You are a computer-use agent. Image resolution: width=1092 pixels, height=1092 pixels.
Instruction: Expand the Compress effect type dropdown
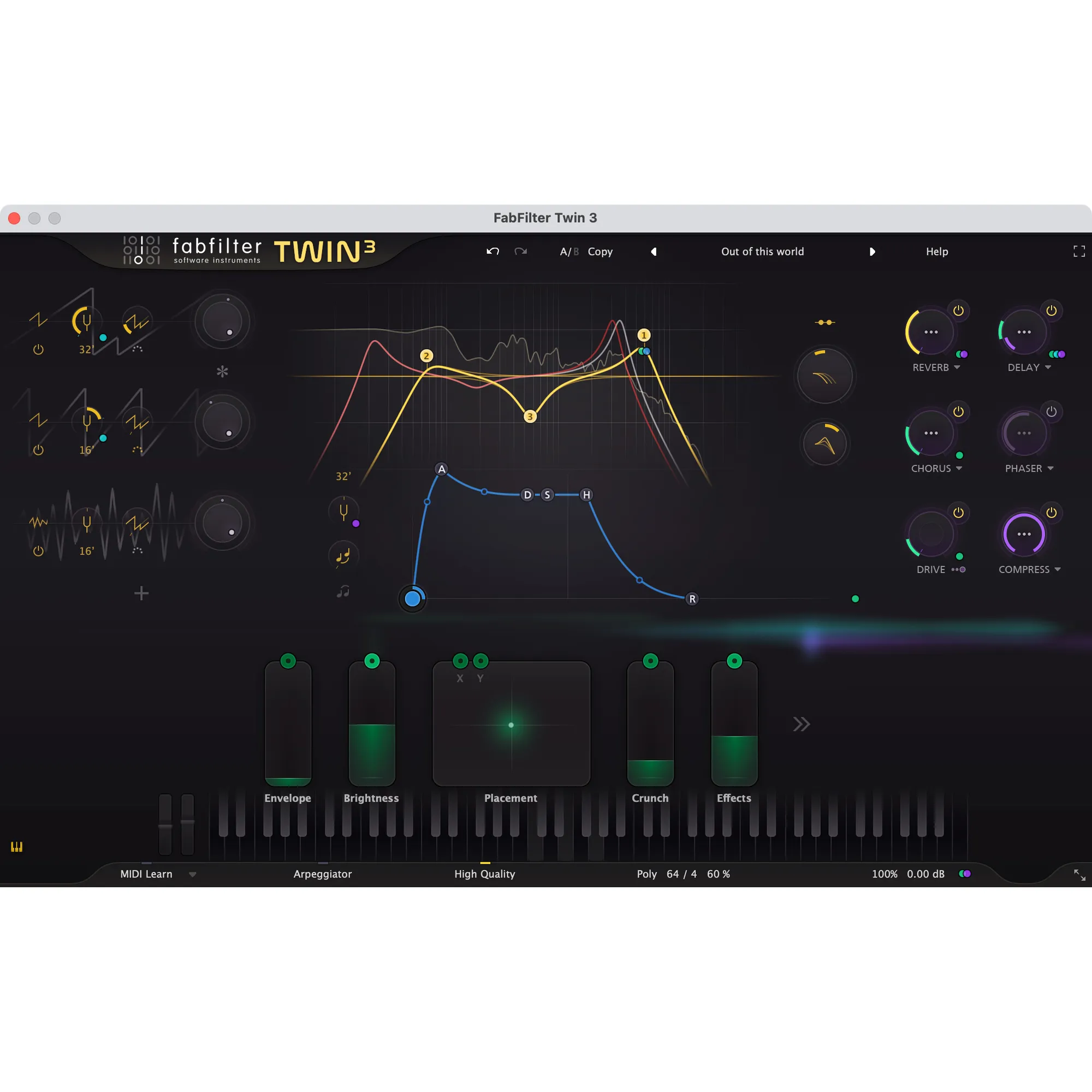pos(1058,569)
